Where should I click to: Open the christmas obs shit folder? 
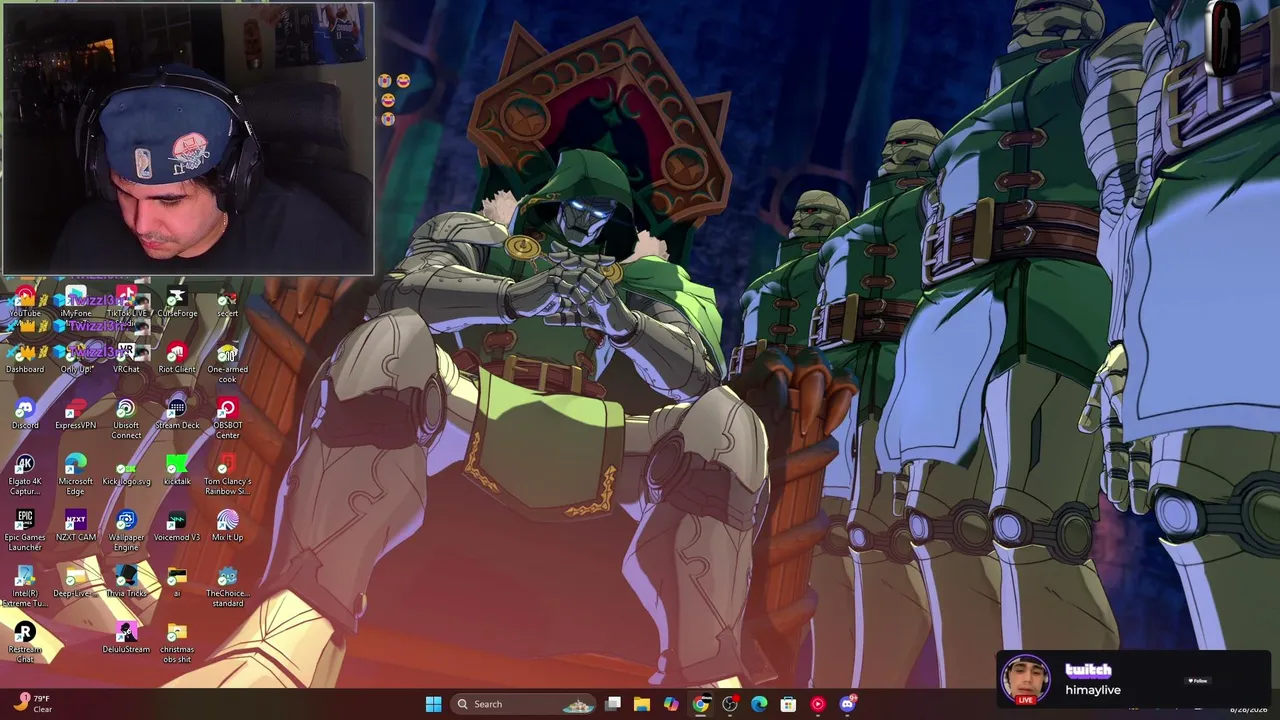[177, 642]
